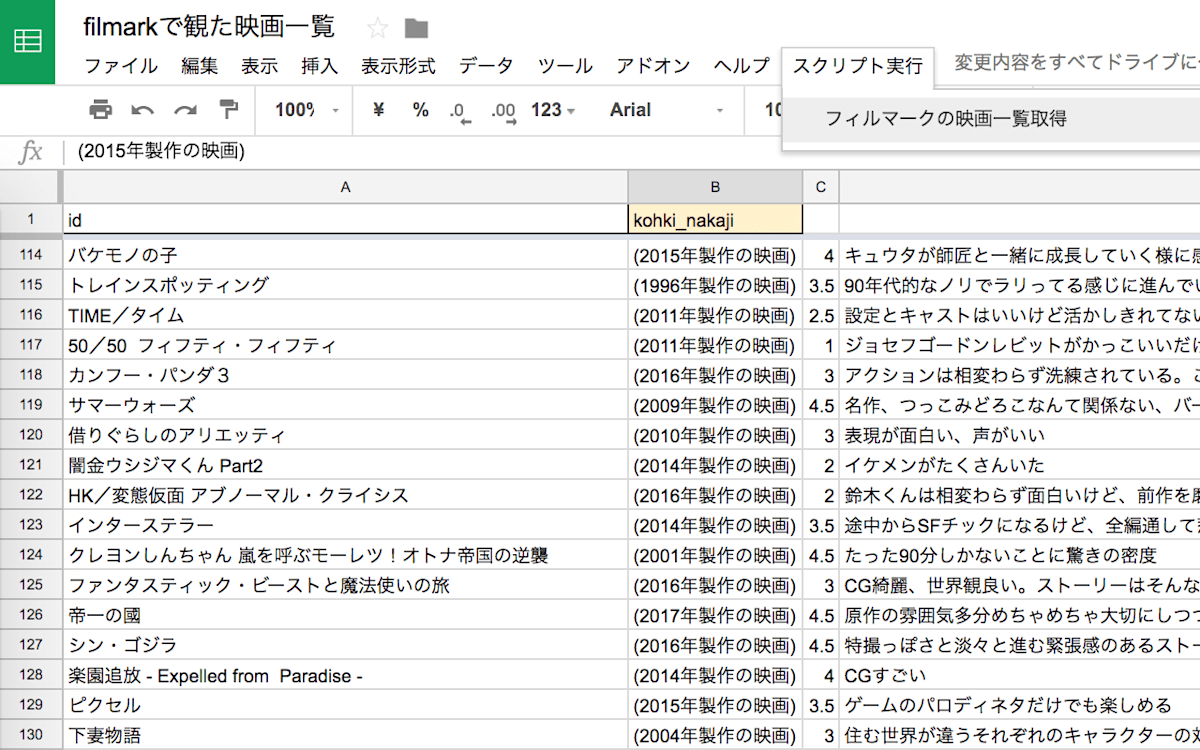Click (2001年製作の映画) in row 124
The image size is (1200, 750).
coord(715,555)
